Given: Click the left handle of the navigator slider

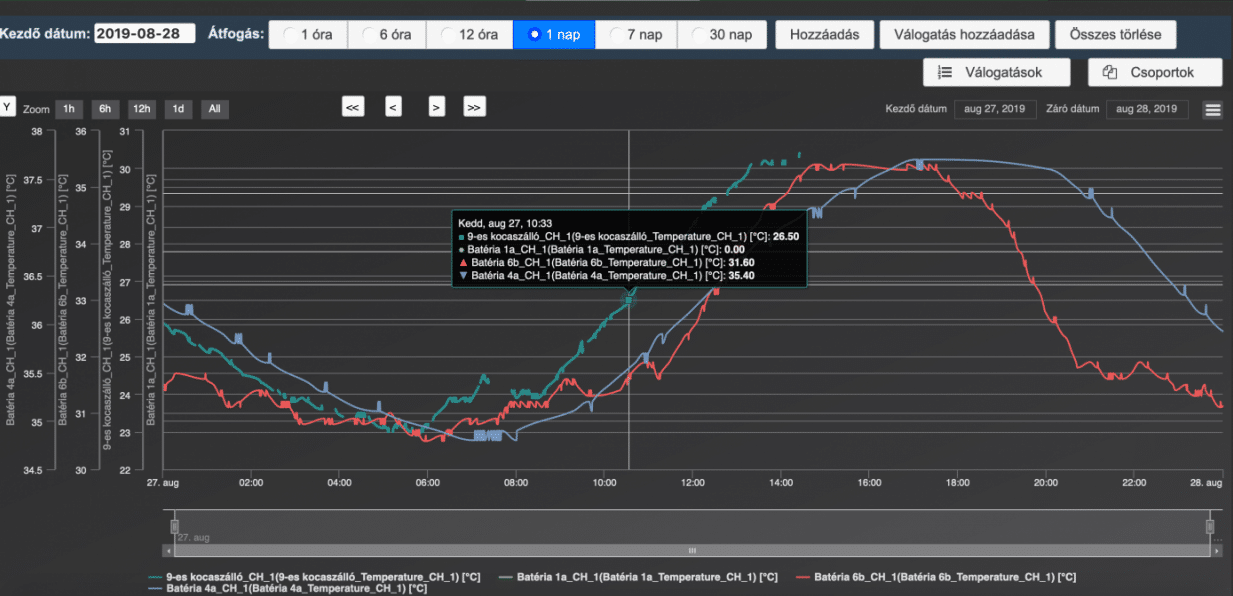Looking at the screenshot, I should [174, 526].
